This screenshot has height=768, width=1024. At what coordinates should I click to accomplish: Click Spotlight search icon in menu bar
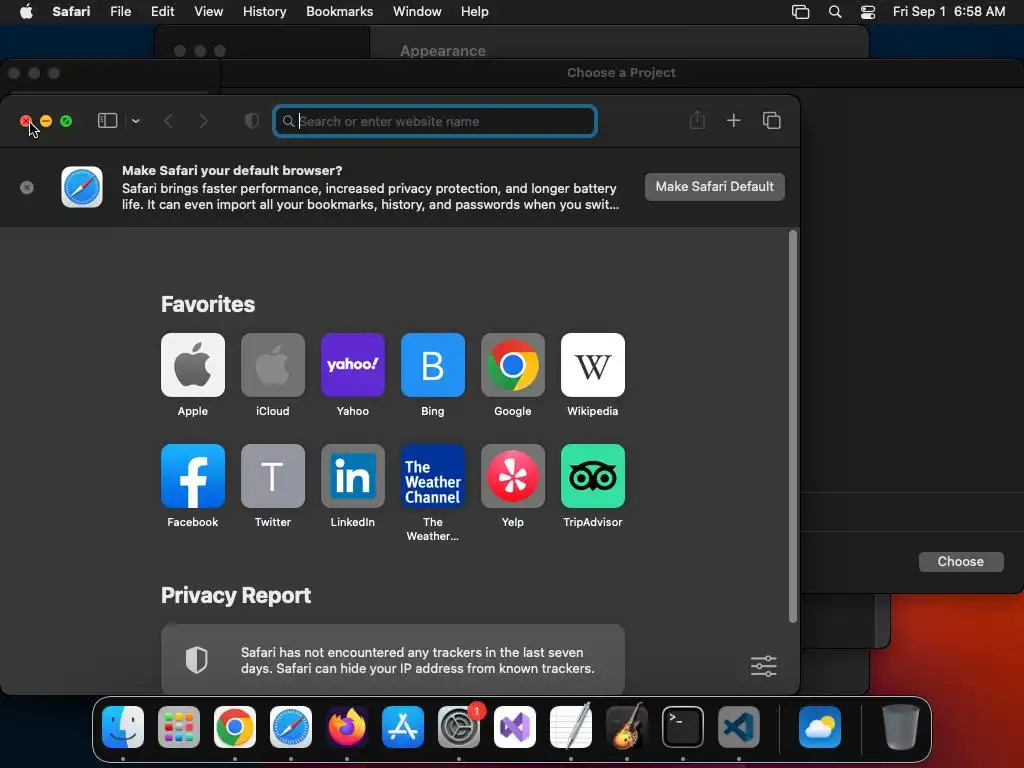pos(835,12)
